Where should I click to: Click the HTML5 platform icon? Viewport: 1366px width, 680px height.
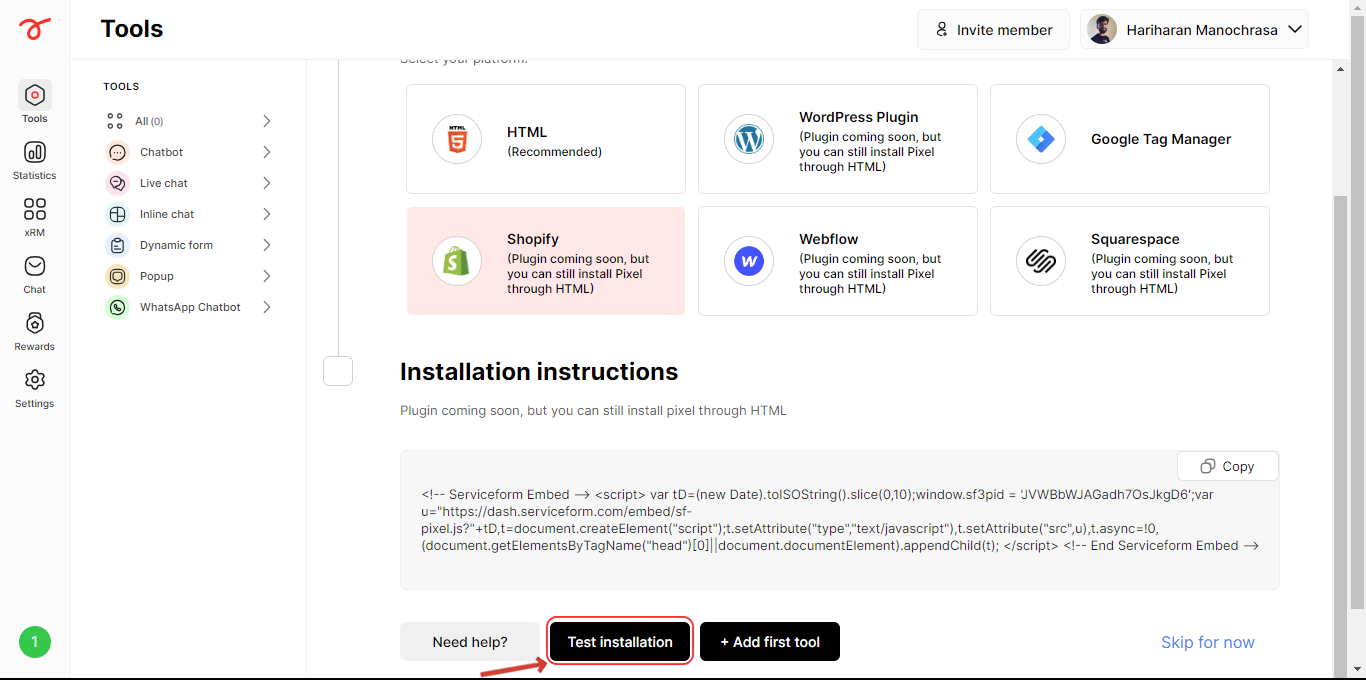(x=457, y=139)
